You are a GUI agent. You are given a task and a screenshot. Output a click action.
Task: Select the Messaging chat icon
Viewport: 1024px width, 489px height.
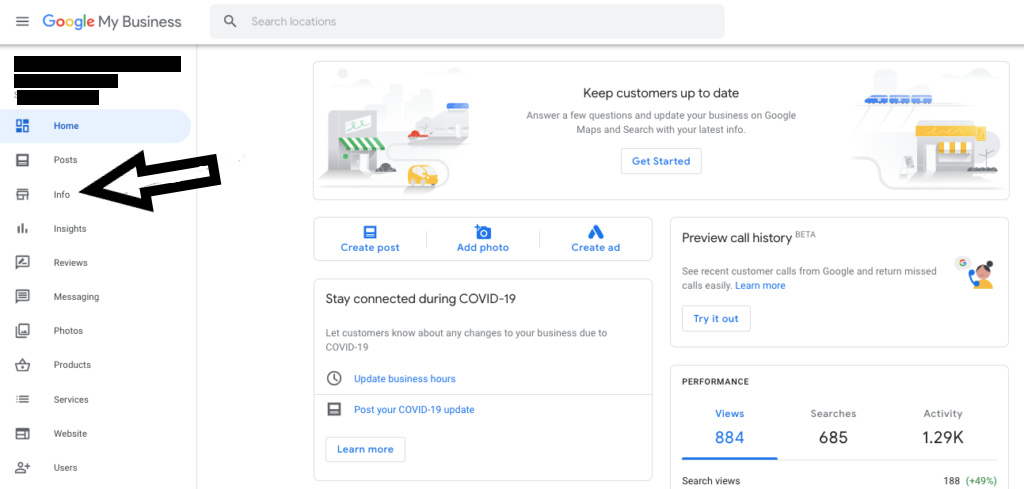tap(22, 297)
